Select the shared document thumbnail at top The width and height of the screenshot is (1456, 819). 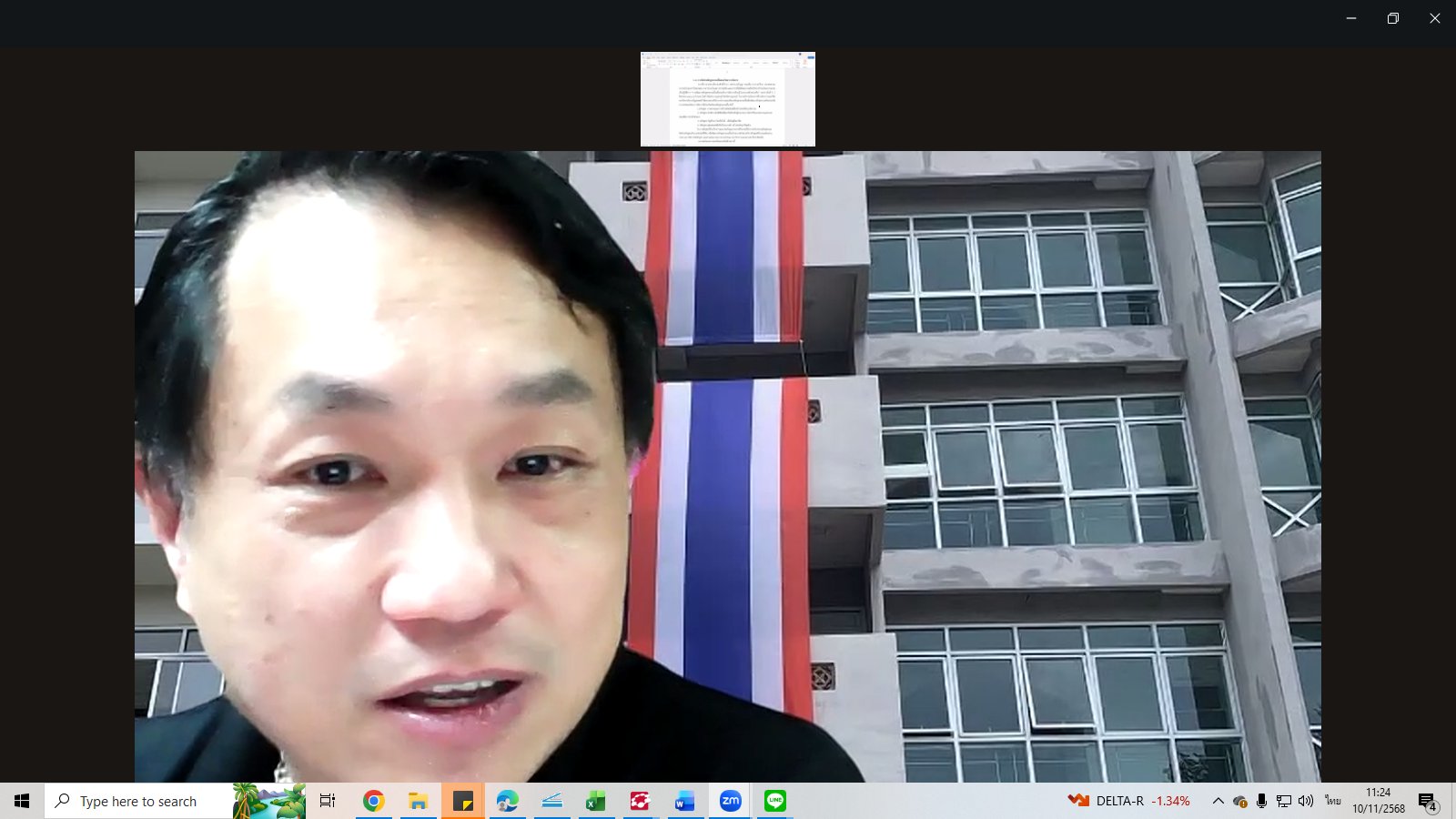(x=727, y=99)
